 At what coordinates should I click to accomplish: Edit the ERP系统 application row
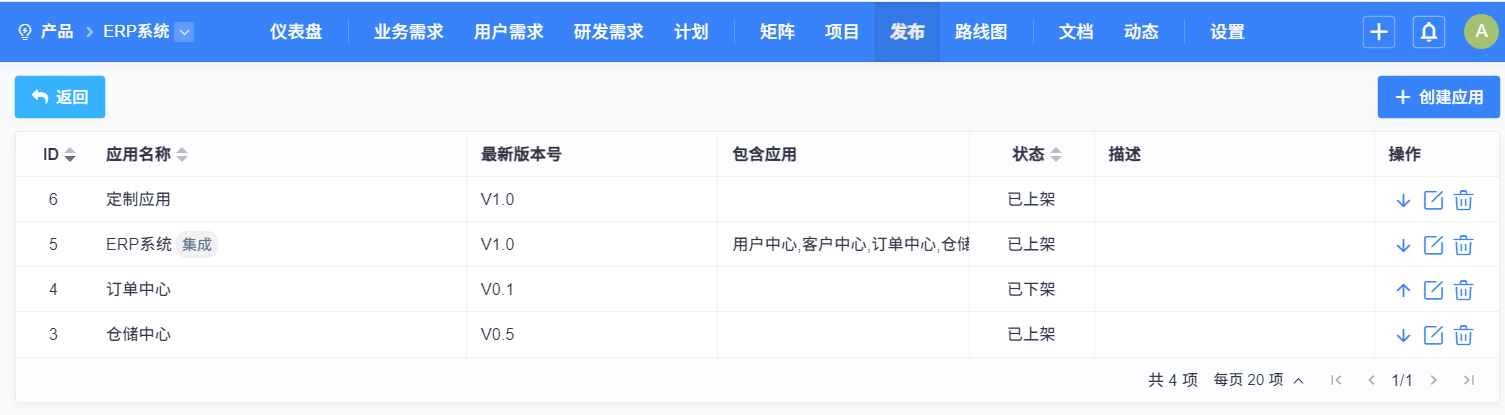(1433, 245)
